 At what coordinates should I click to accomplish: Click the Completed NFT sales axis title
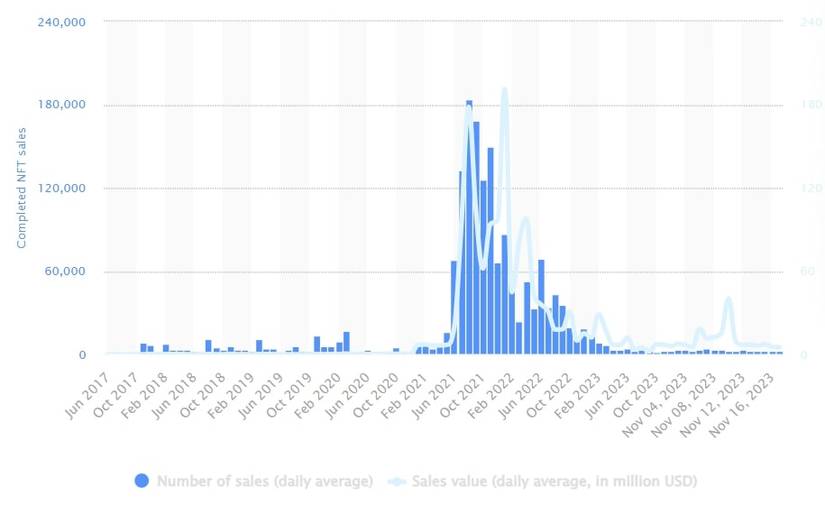coord(21,188)
